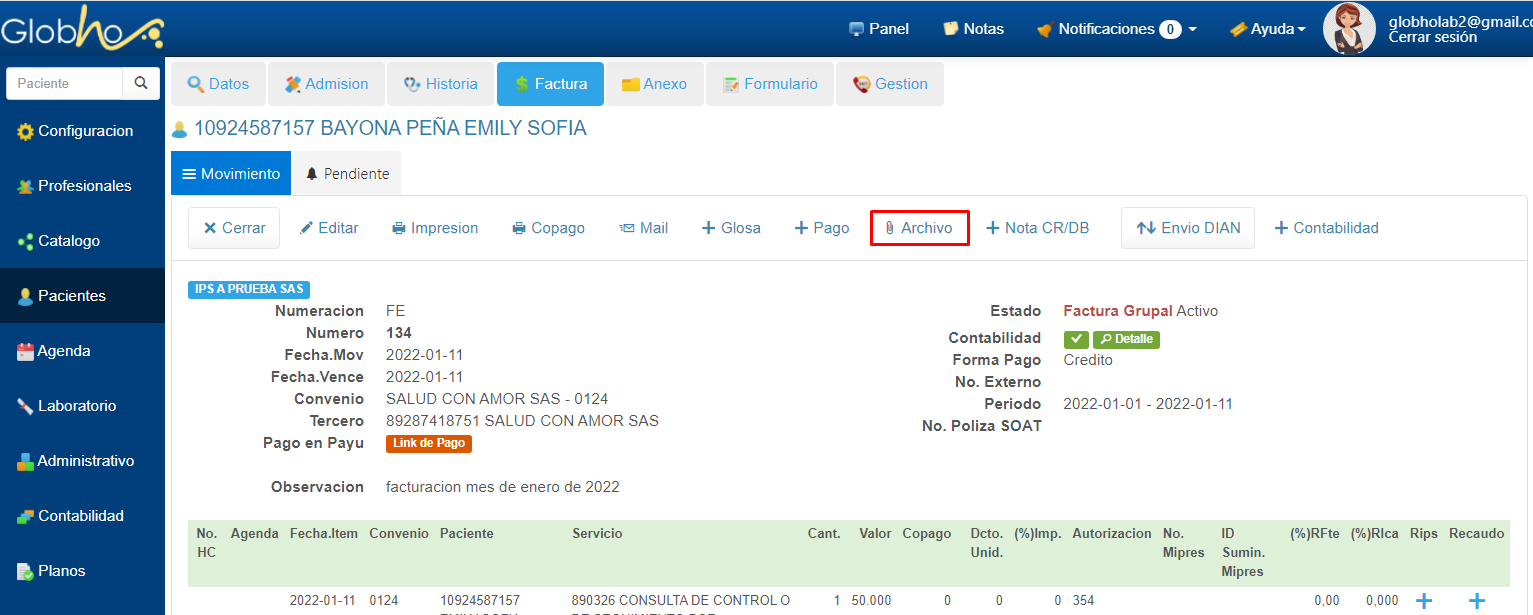Focus the Paciente search input field

(64, 83)
